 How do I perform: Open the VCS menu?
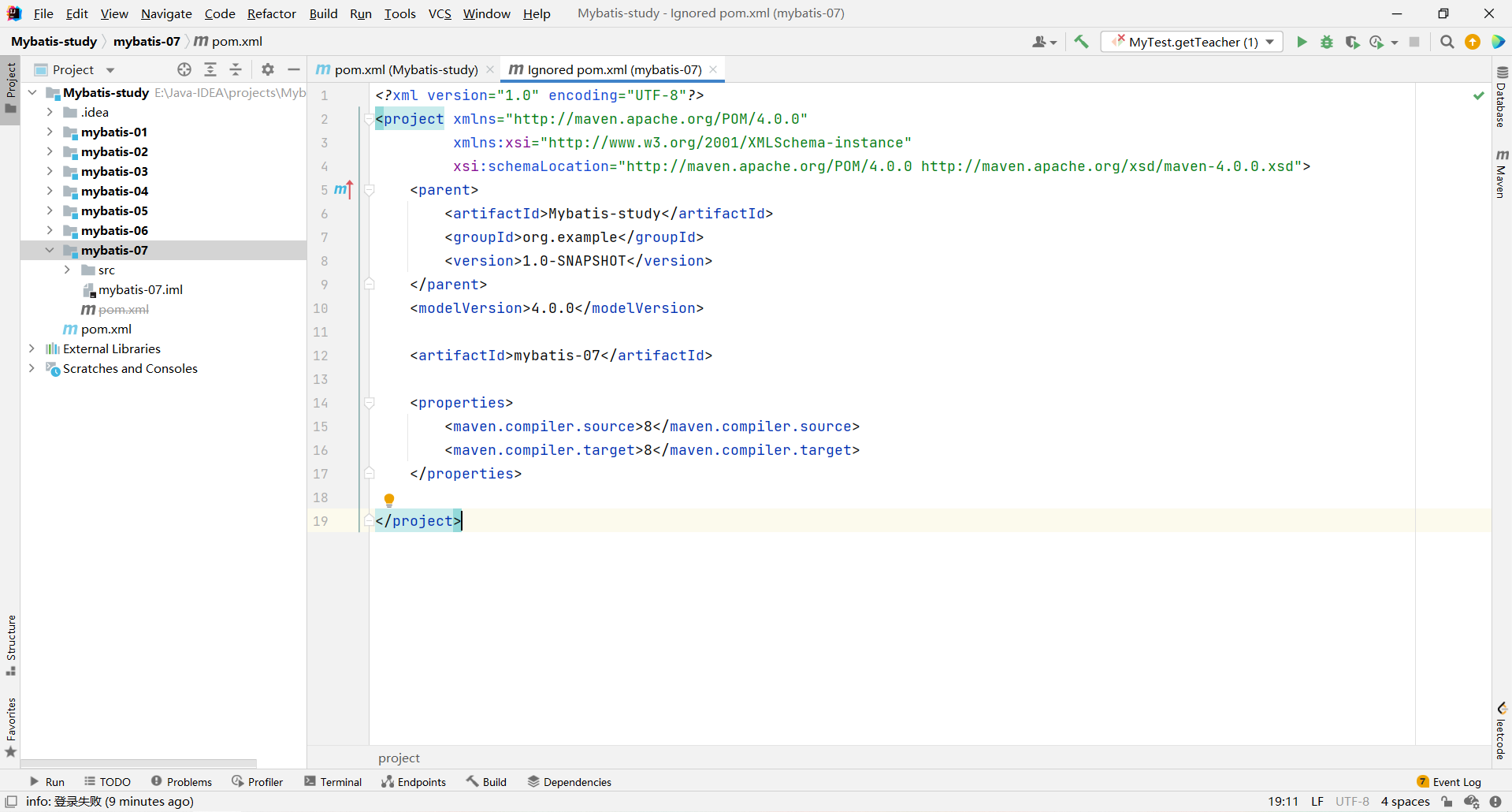click(440, 13)
